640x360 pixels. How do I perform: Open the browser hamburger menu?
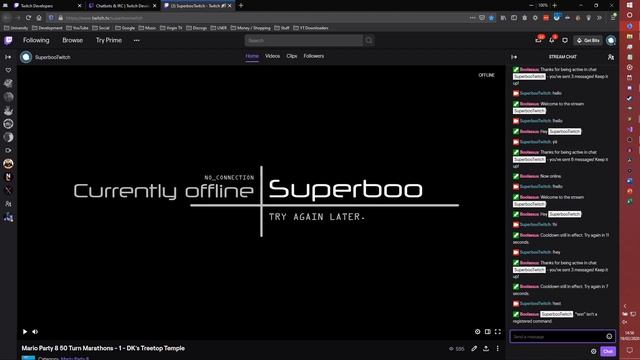pos(613,18)
